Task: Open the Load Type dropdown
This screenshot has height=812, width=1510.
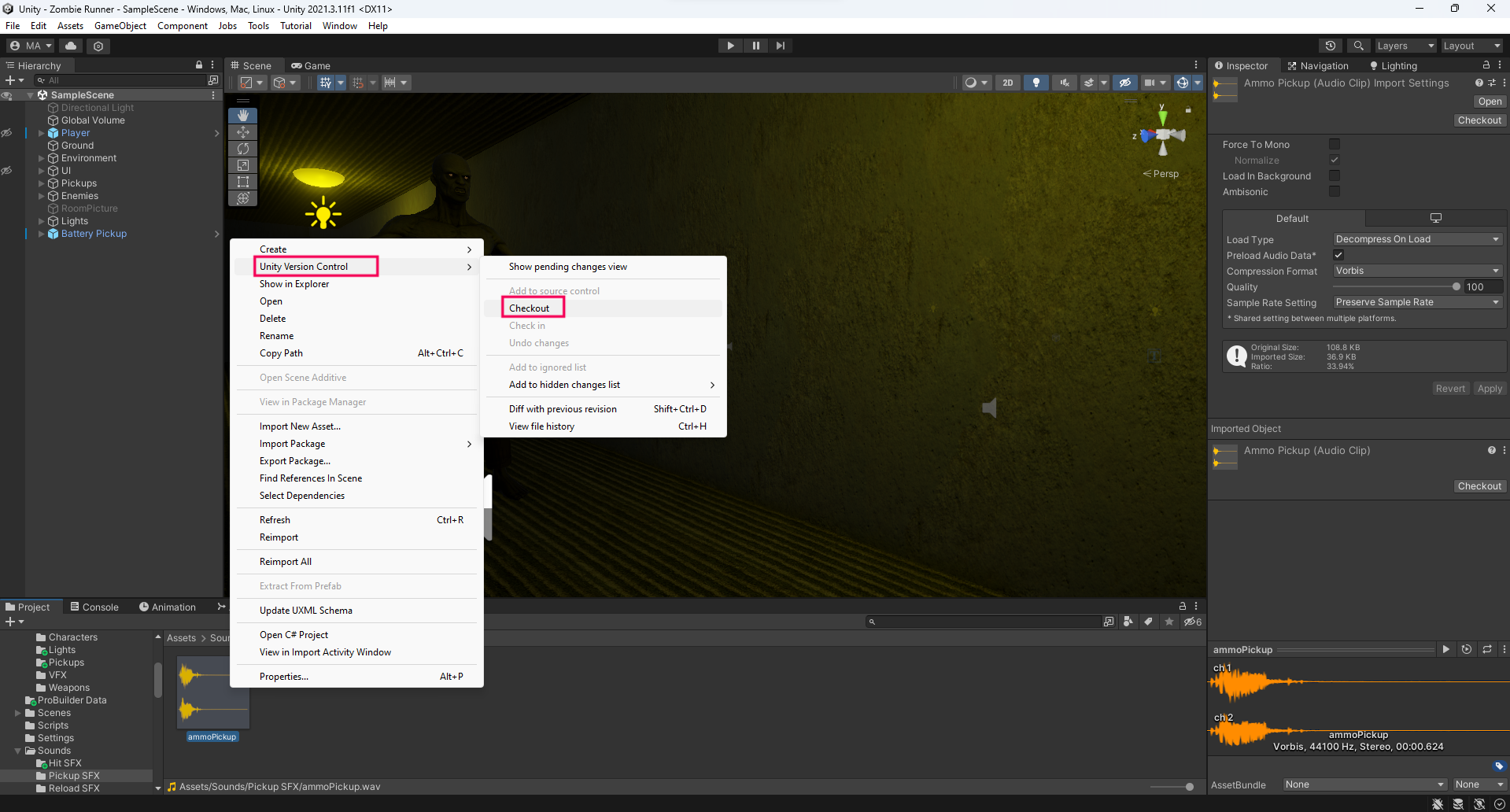Action: point(1417,239)
